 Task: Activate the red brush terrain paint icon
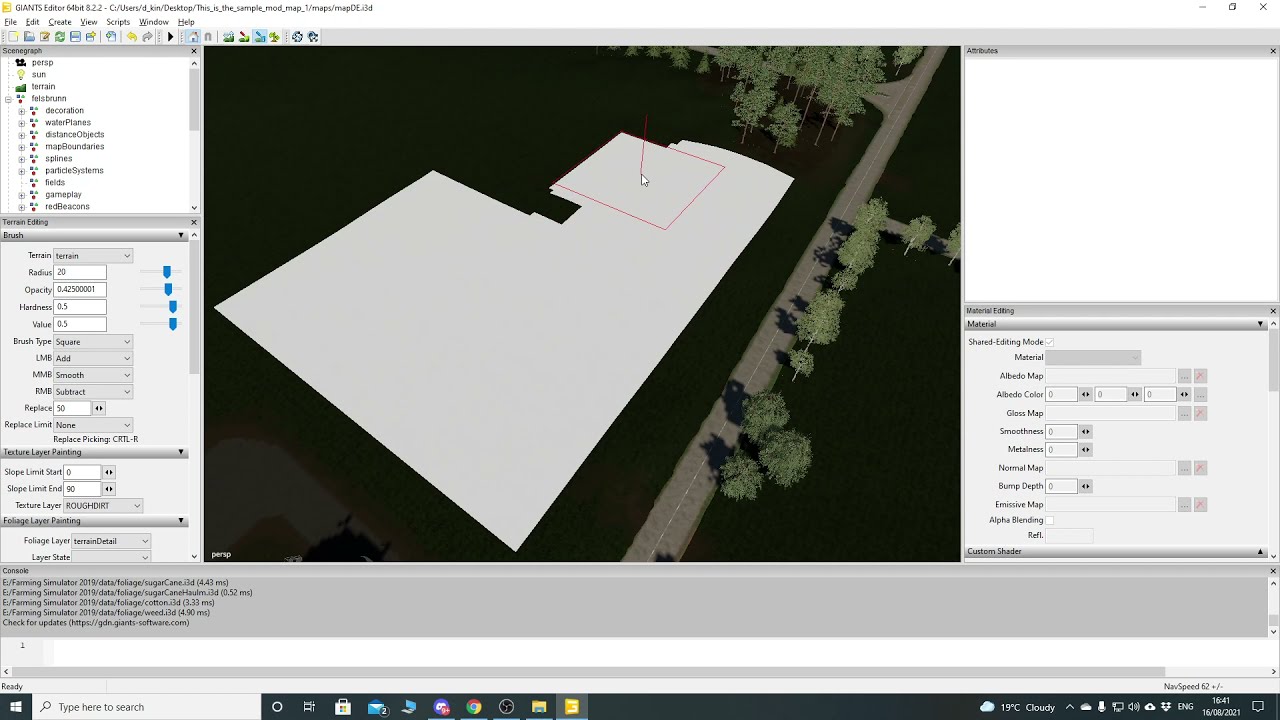(243, 37)
